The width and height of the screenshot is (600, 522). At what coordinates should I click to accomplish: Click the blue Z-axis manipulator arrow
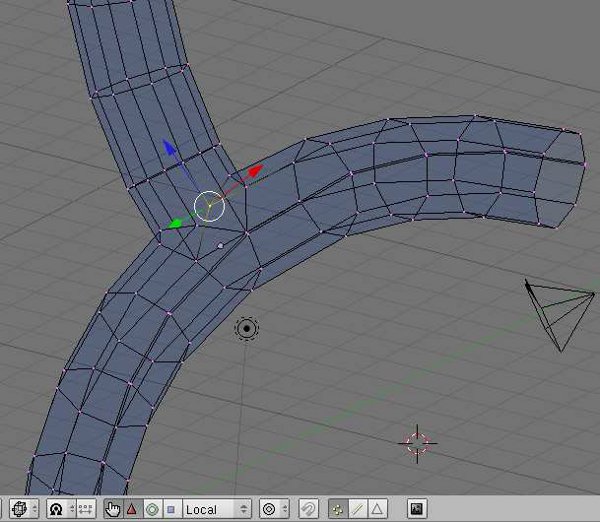coord(169,148)
